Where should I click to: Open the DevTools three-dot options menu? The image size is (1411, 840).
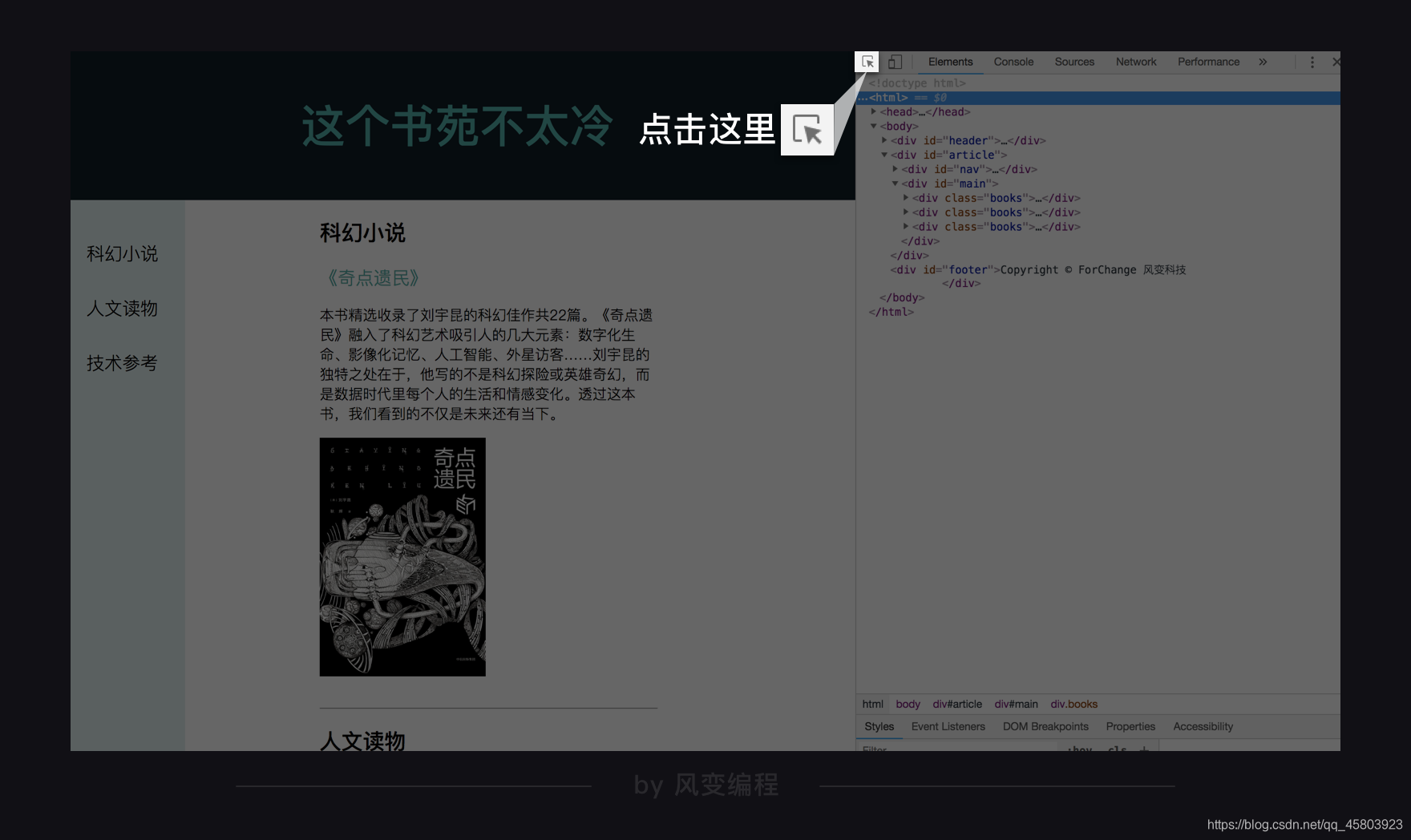(1312, 62)
